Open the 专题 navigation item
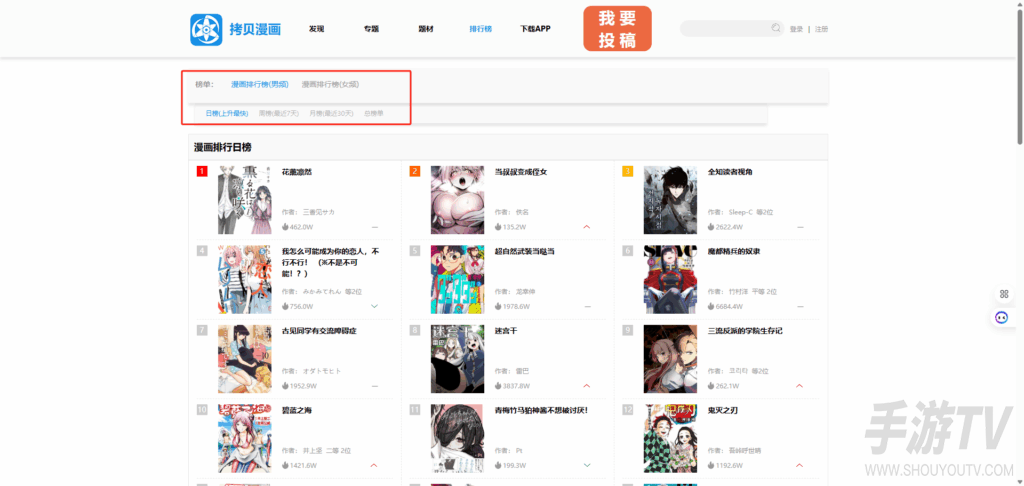This screenshot has height=486, width=1024. coord(372,29)
